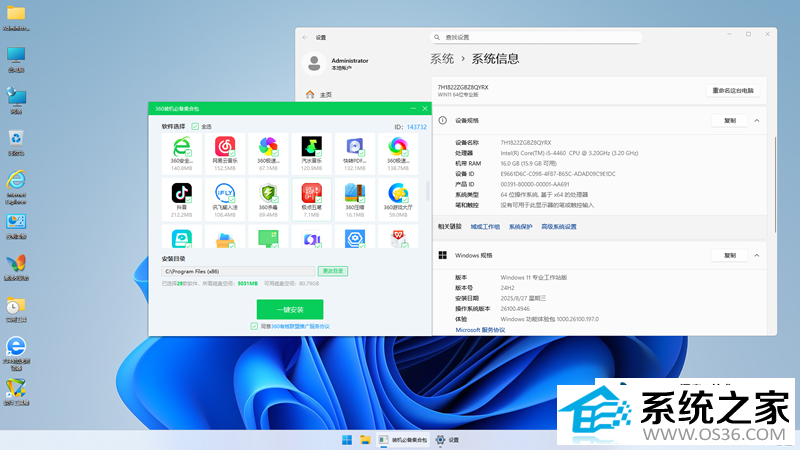Click the 7H1822ZGBZ8QYRX device name heading
This screenshot has height=450, width=800.
tap(463, 87)
